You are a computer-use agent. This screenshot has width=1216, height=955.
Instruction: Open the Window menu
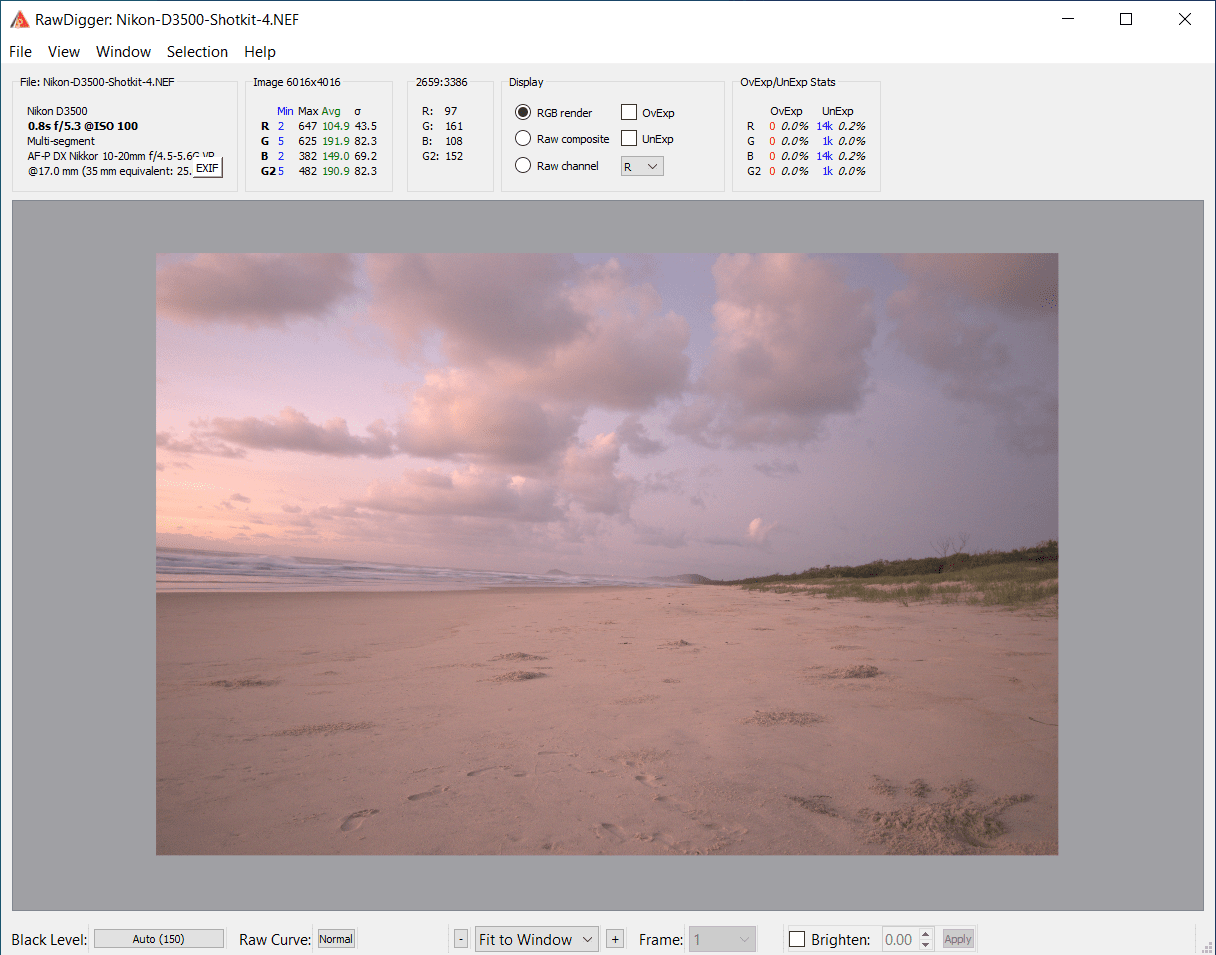(x=123, y=52)
